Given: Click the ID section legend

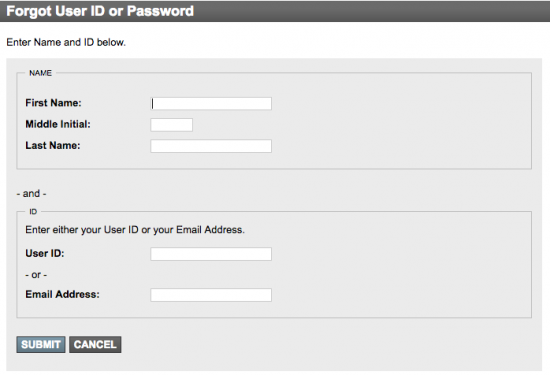Looking at the screenshot, I should tap(33, 212).
